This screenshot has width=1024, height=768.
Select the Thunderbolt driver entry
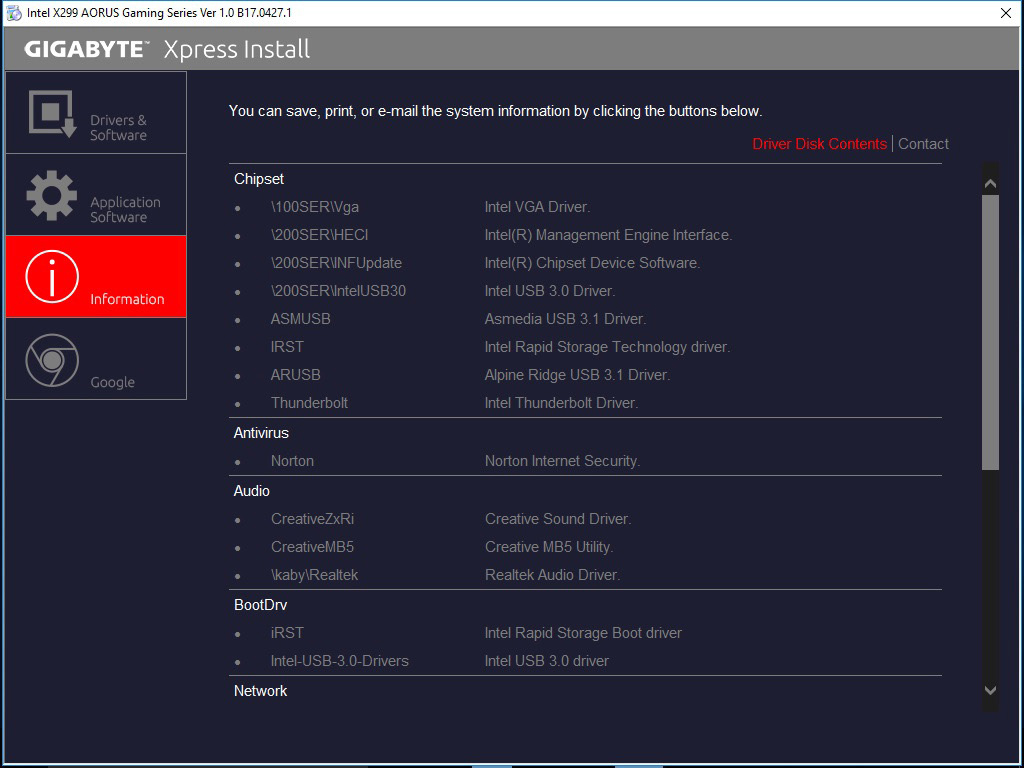[x=309, y=403]
